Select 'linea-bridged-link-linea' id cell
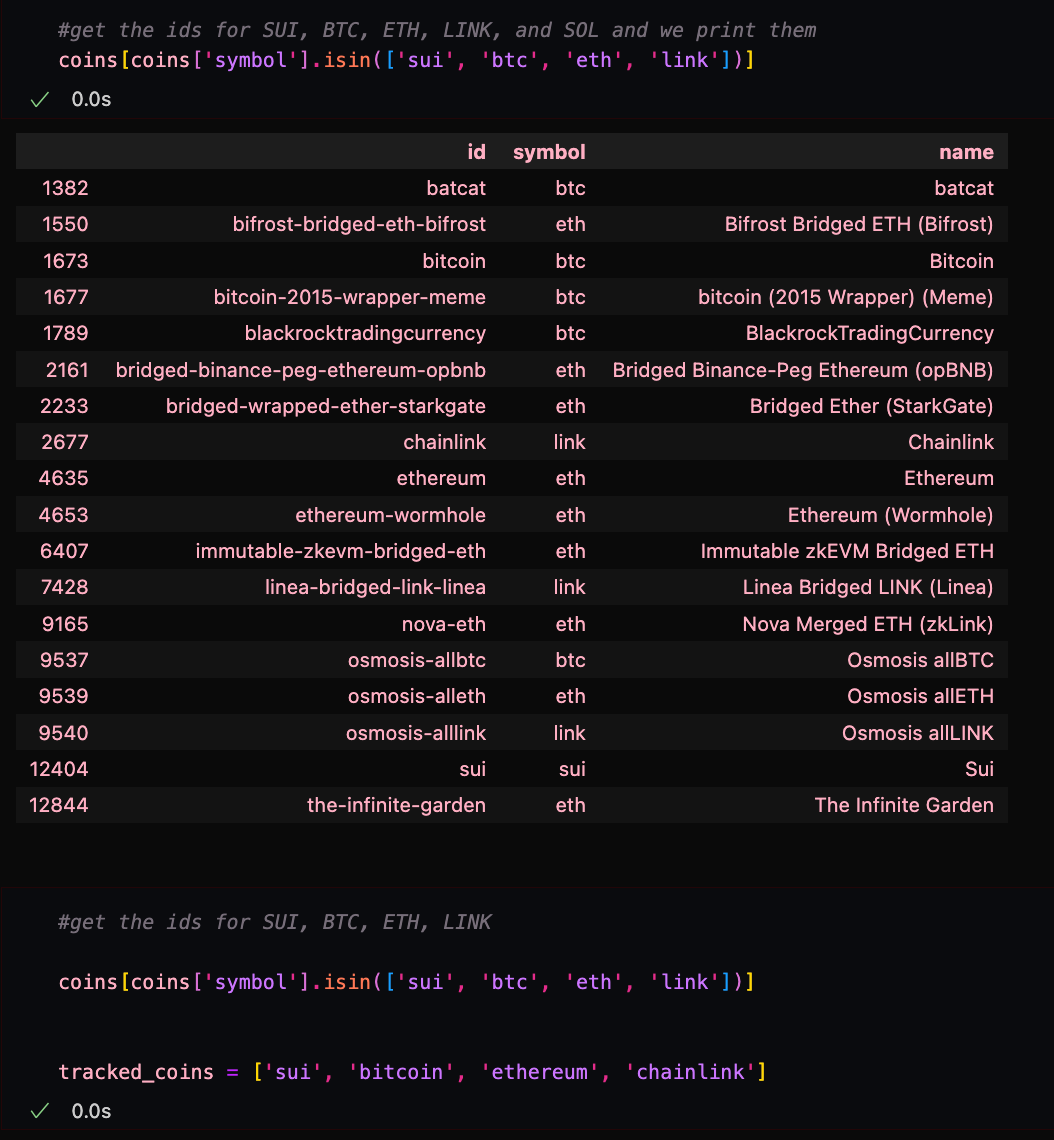This screenshot has height=1140, width=1054. click(375, 587)
